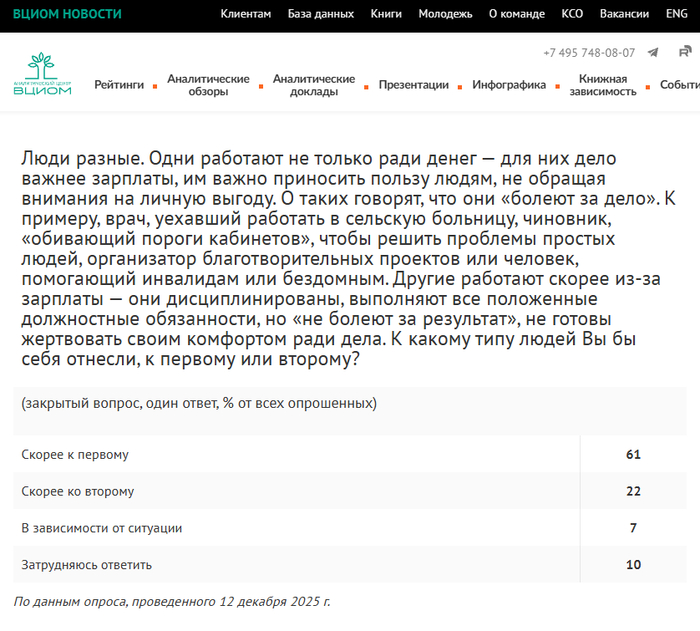Click the КСО top bar link

(x=572, y=14)
